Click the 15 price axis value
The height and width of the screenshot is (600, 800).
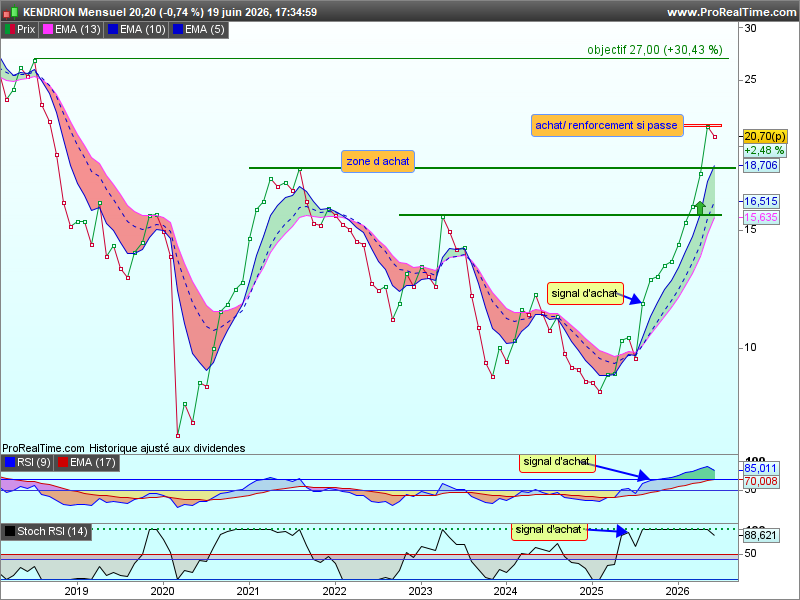coord(751,229)
